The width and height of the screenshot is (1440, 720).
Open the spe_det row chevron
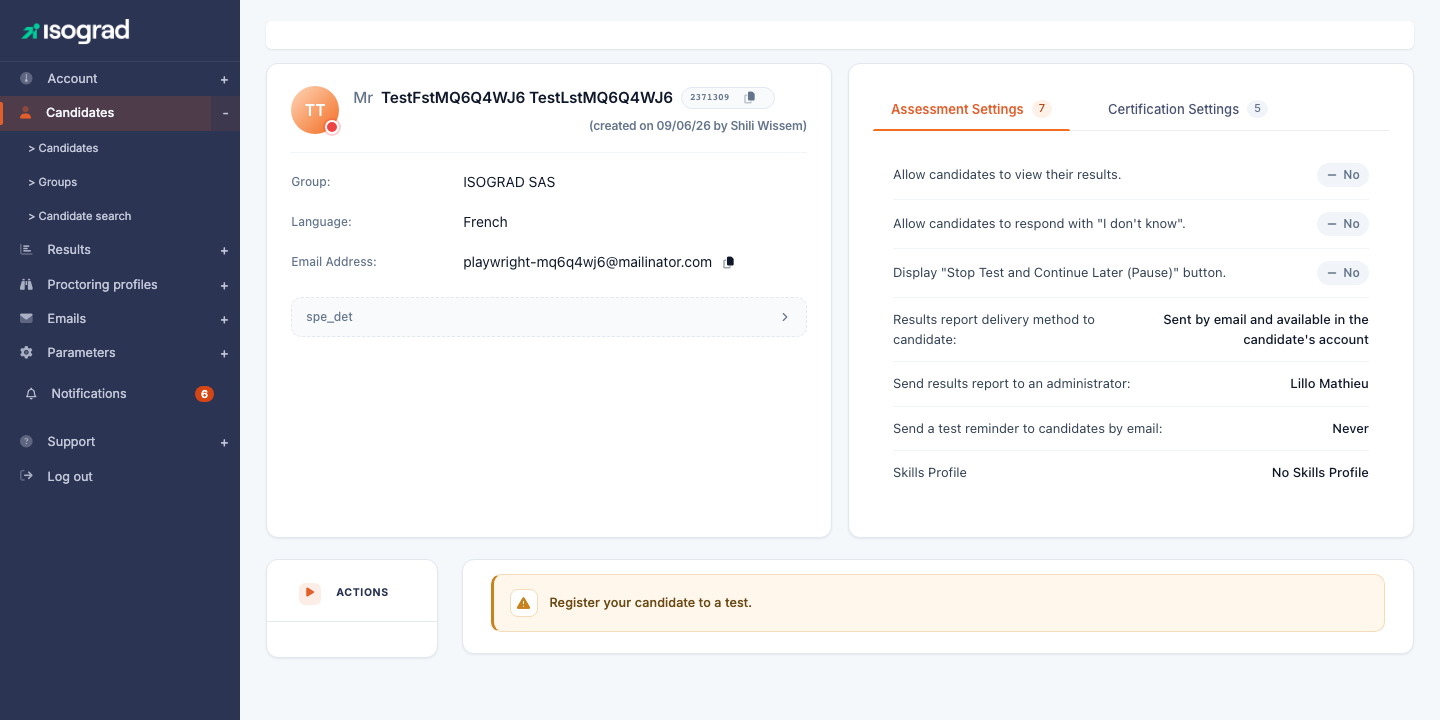tap(784, 317)
